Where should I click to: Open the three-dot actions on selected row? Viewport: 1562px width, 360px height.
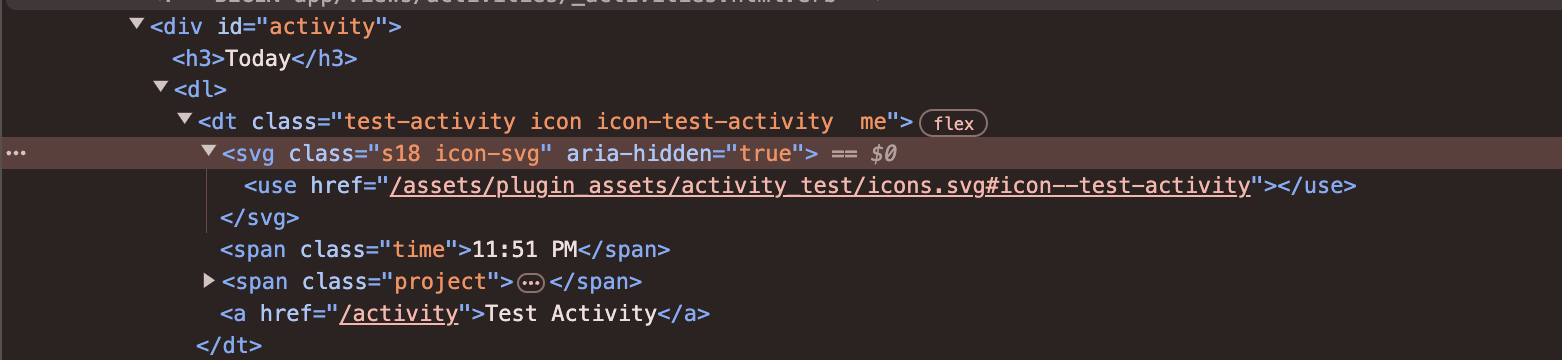point(16,154)
